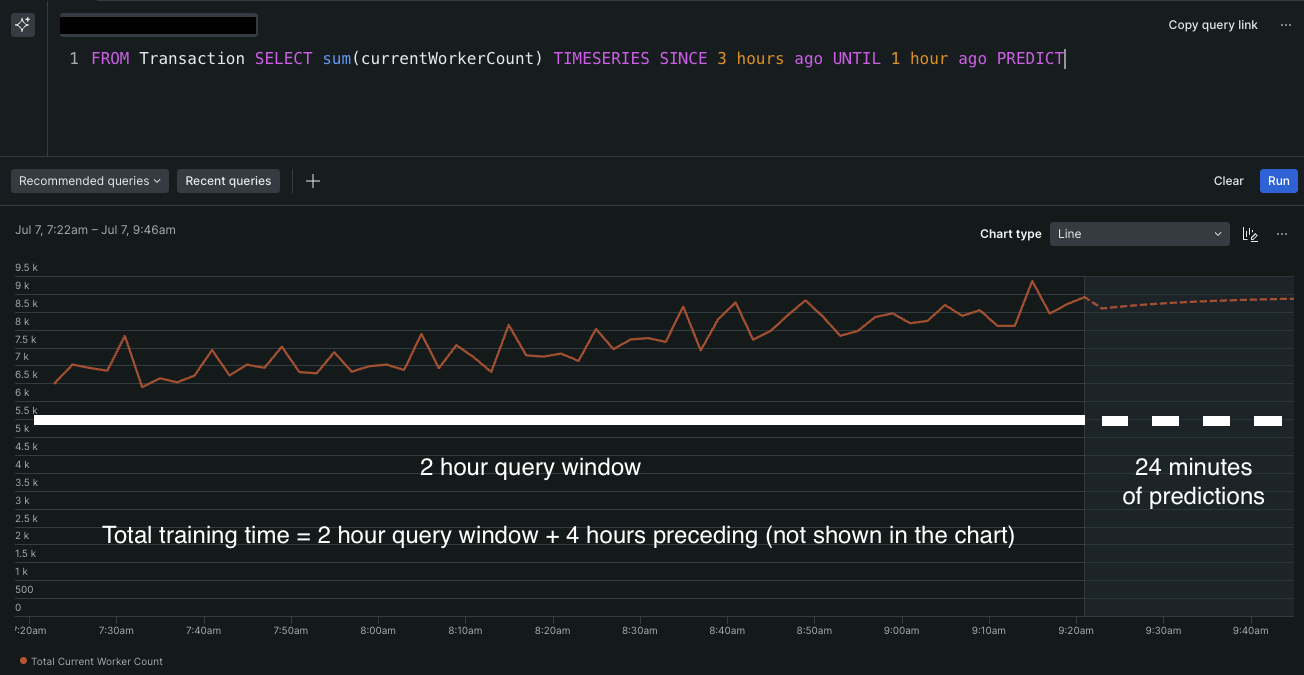Click the PREDICT keyword in the query

(x=1030, y=59)
